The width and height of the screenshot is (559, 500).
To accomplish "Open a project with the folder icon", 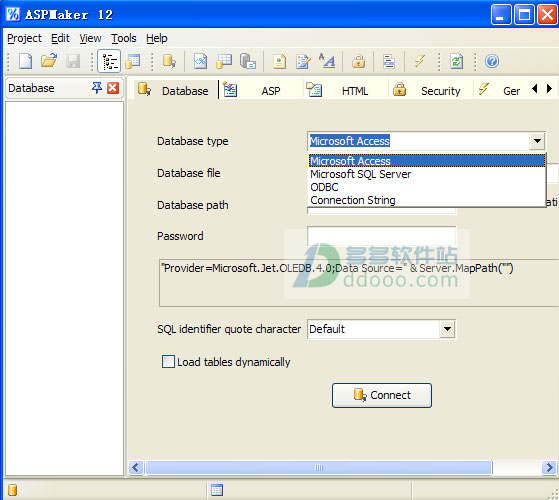I will click(49, 61).
